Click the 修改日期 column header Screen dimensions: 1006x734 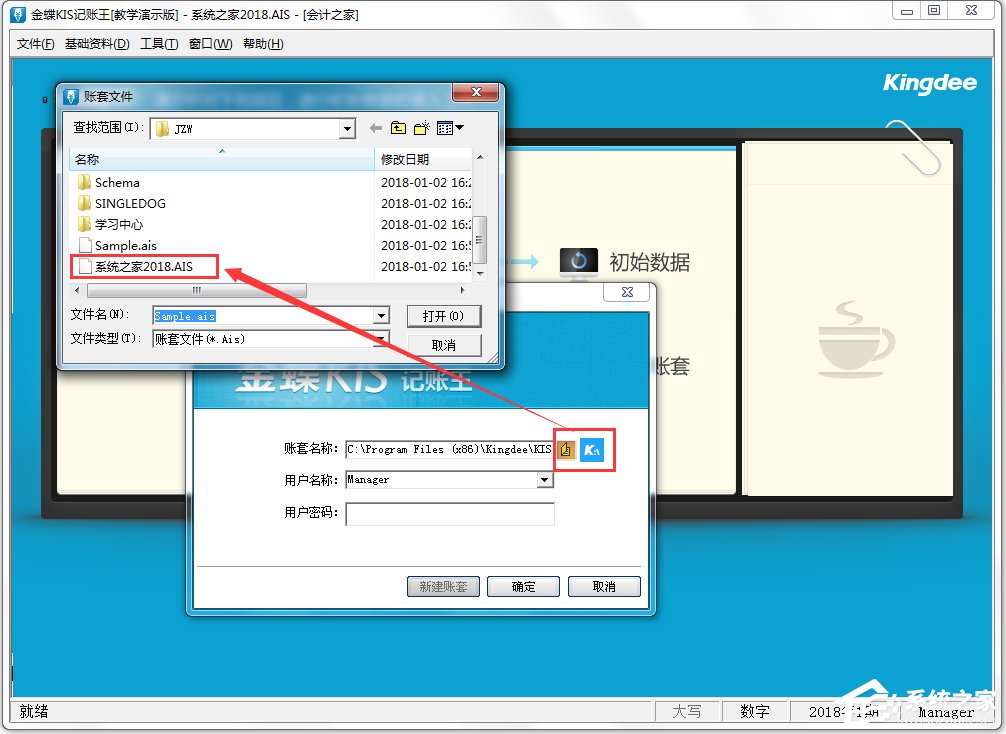pyautogui.click(x=423, y=159)
